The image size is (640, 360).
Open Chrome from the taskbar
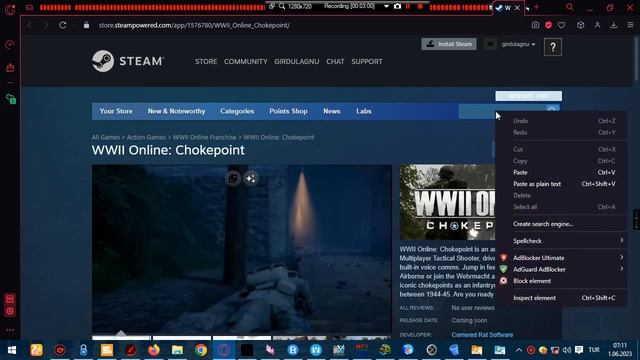200,350
